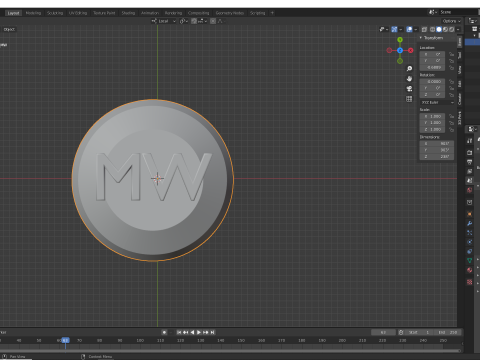Screen dimensions: 480x360
Task: Open Local transform orientation dropdown
Action: click(x=164, y=21)
